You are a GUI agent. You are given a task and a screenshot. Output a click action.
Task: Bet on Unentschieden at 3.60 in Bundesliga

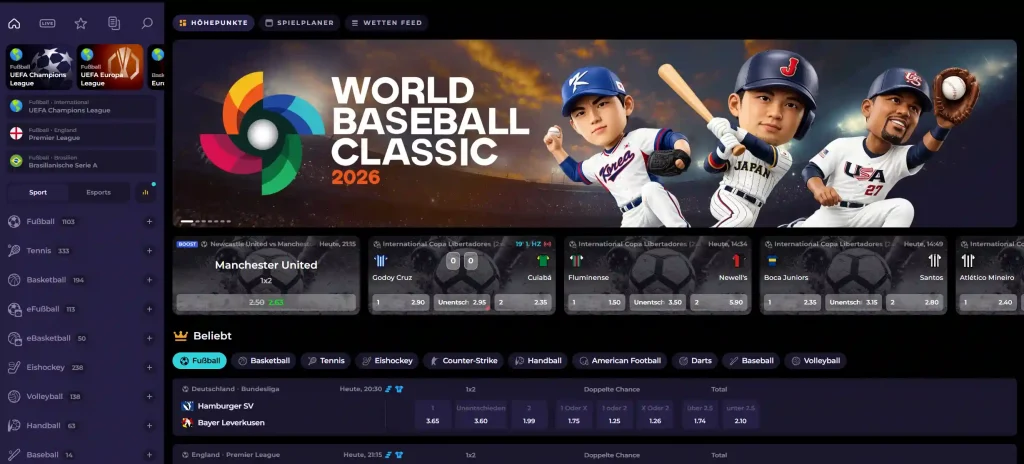coord(481,414)
